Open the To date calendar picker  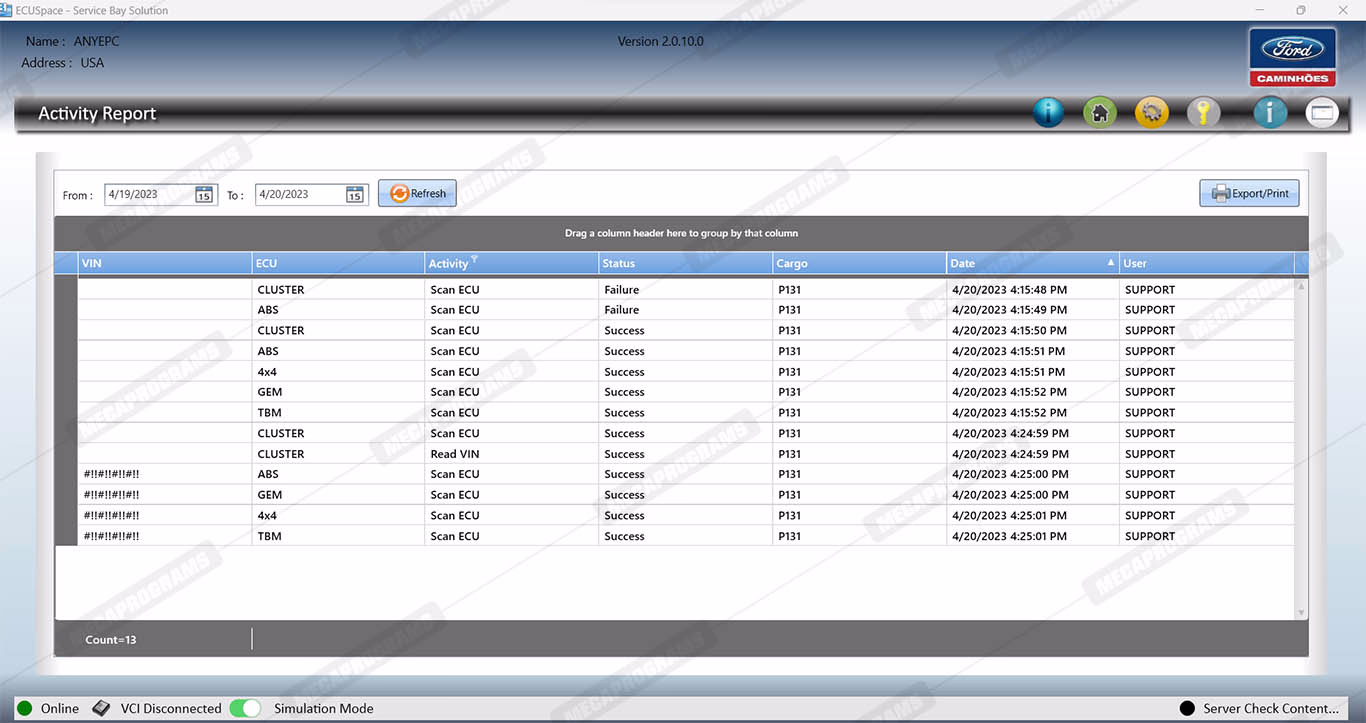(x=355, y=195)
